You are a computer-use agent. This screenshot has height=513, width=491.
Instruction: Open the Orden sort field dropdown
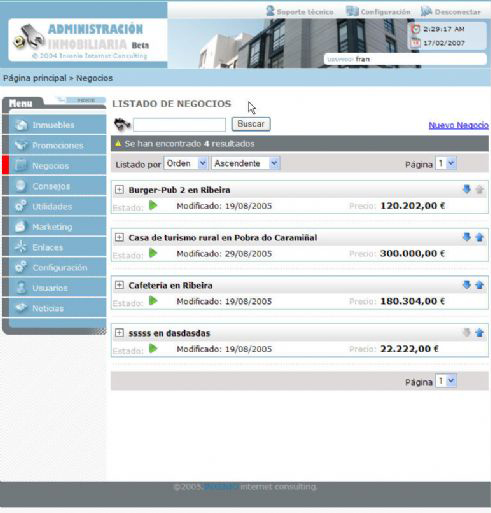tap(185, 164)
